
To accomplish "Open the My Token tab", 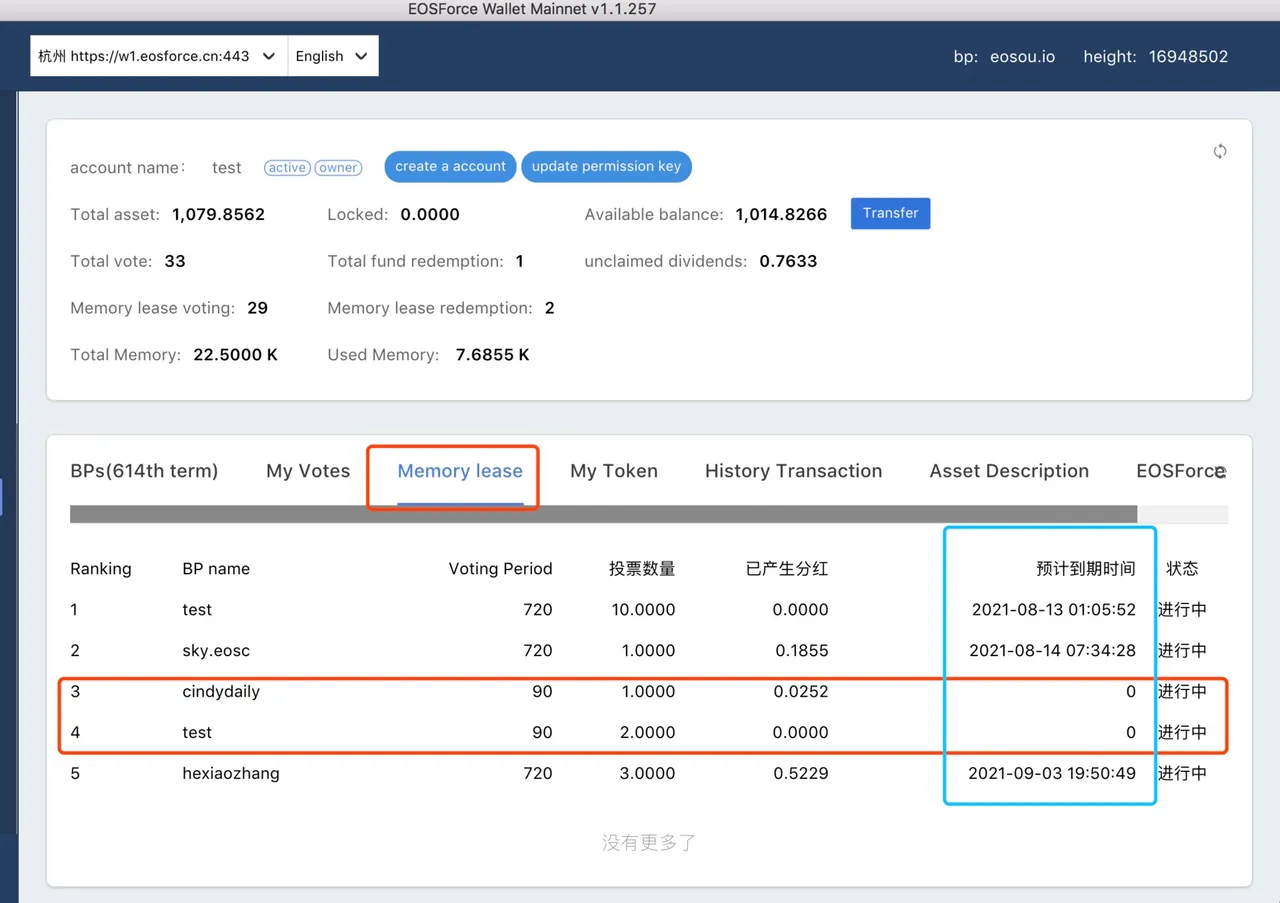I will [x=614, y=471].
